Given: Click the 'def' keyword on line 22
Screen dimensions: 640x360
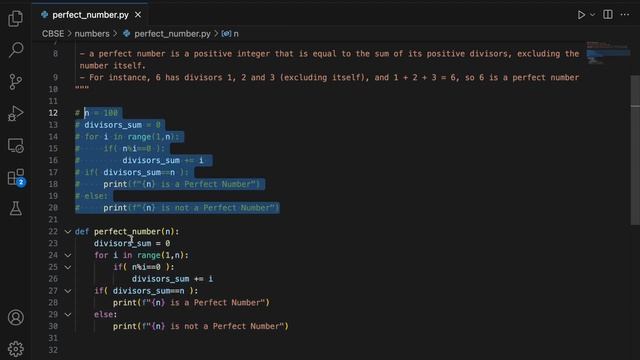Looking at the screenshot, I should tap(82, 232).
